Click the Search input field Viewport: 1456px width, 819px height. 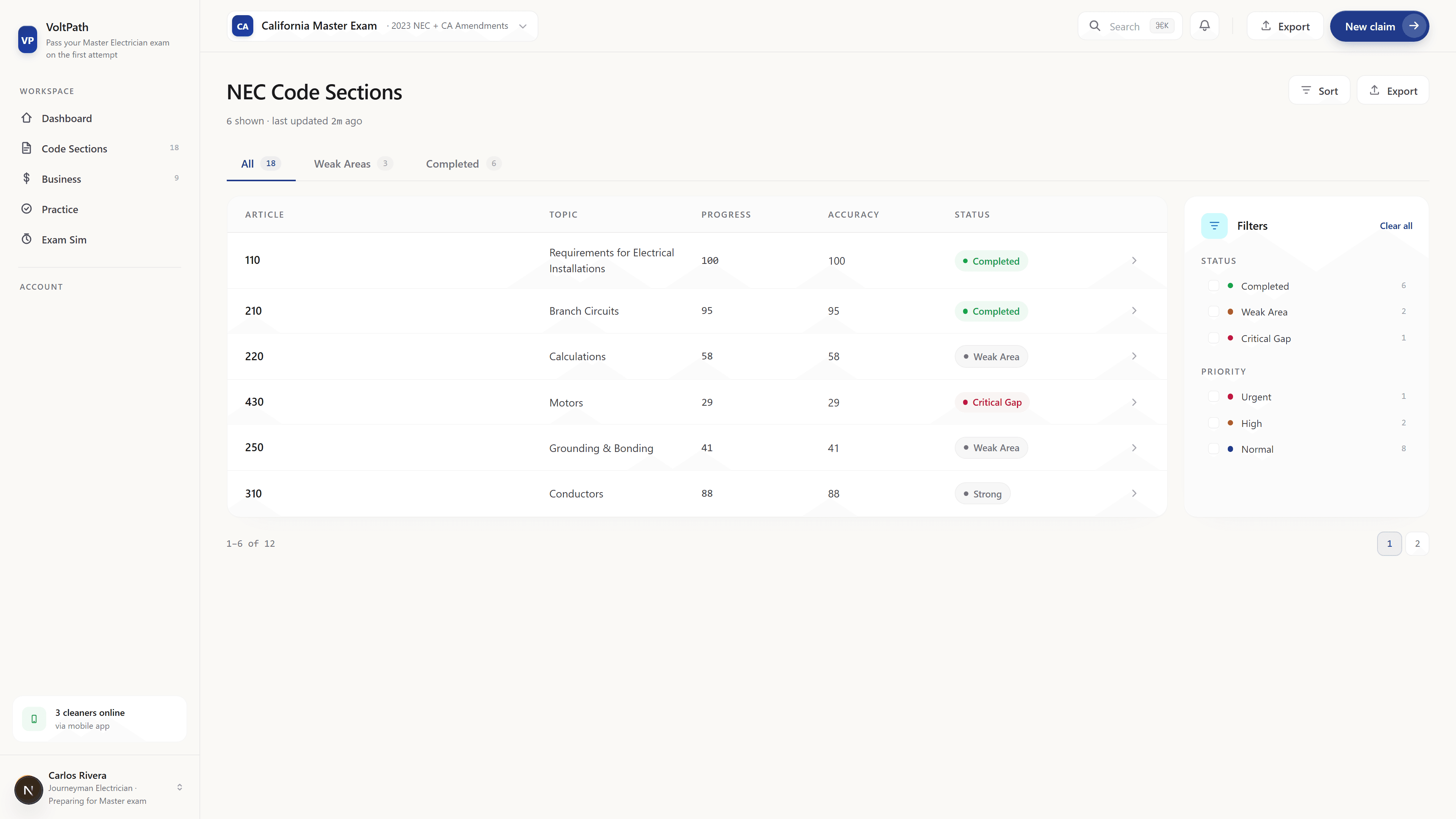coord(1129,26)
